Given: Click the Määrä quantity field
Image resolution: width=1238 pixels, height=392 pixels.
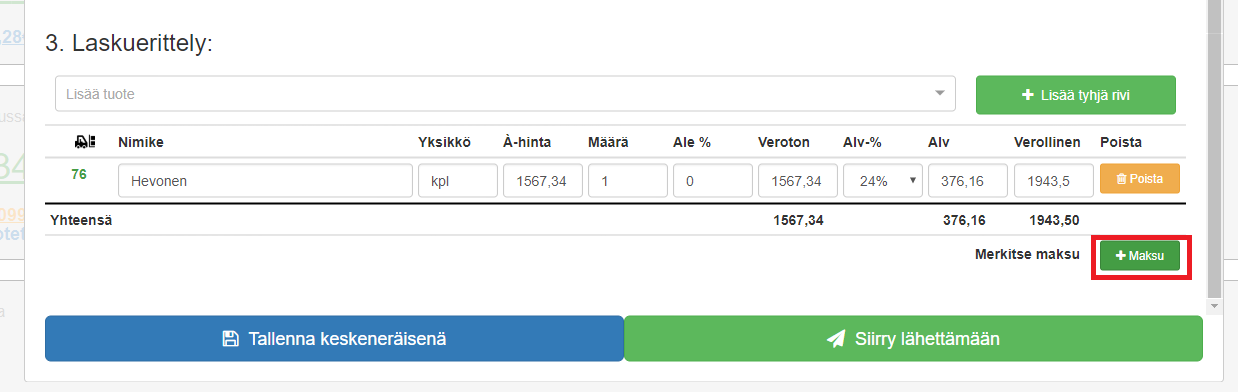Looking at the screenshot, I should click(x=628, y=181).
